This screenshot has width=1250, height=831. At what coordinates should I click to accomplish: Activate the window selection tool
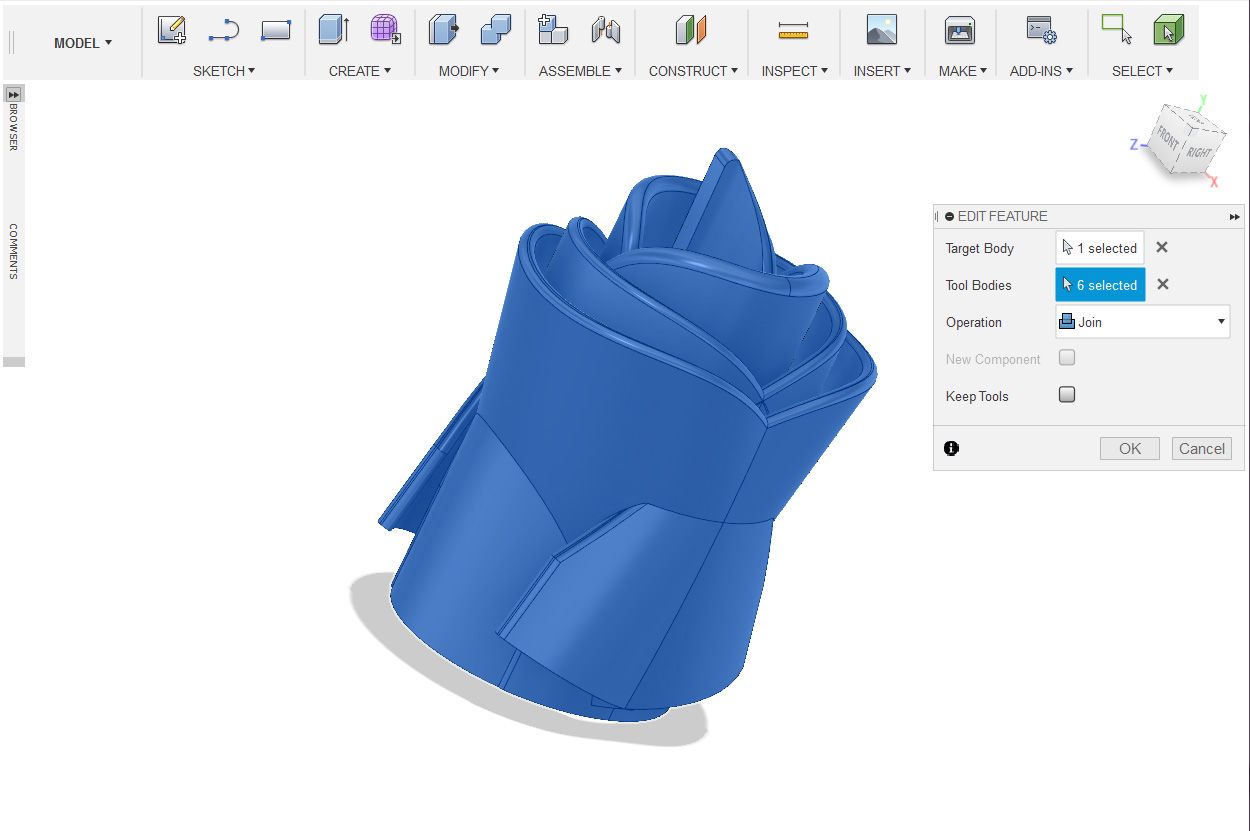(x=1116, y=30)
